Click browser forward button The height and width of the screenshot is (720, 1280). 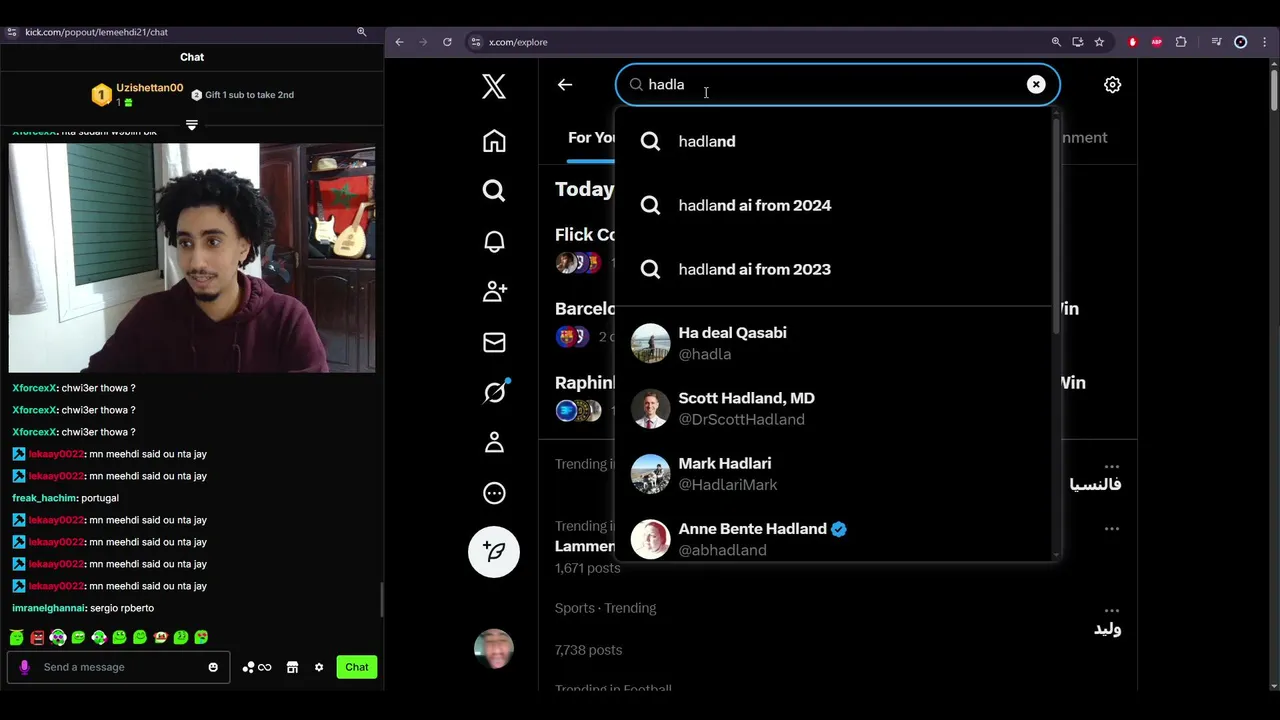tap(423, 42)
